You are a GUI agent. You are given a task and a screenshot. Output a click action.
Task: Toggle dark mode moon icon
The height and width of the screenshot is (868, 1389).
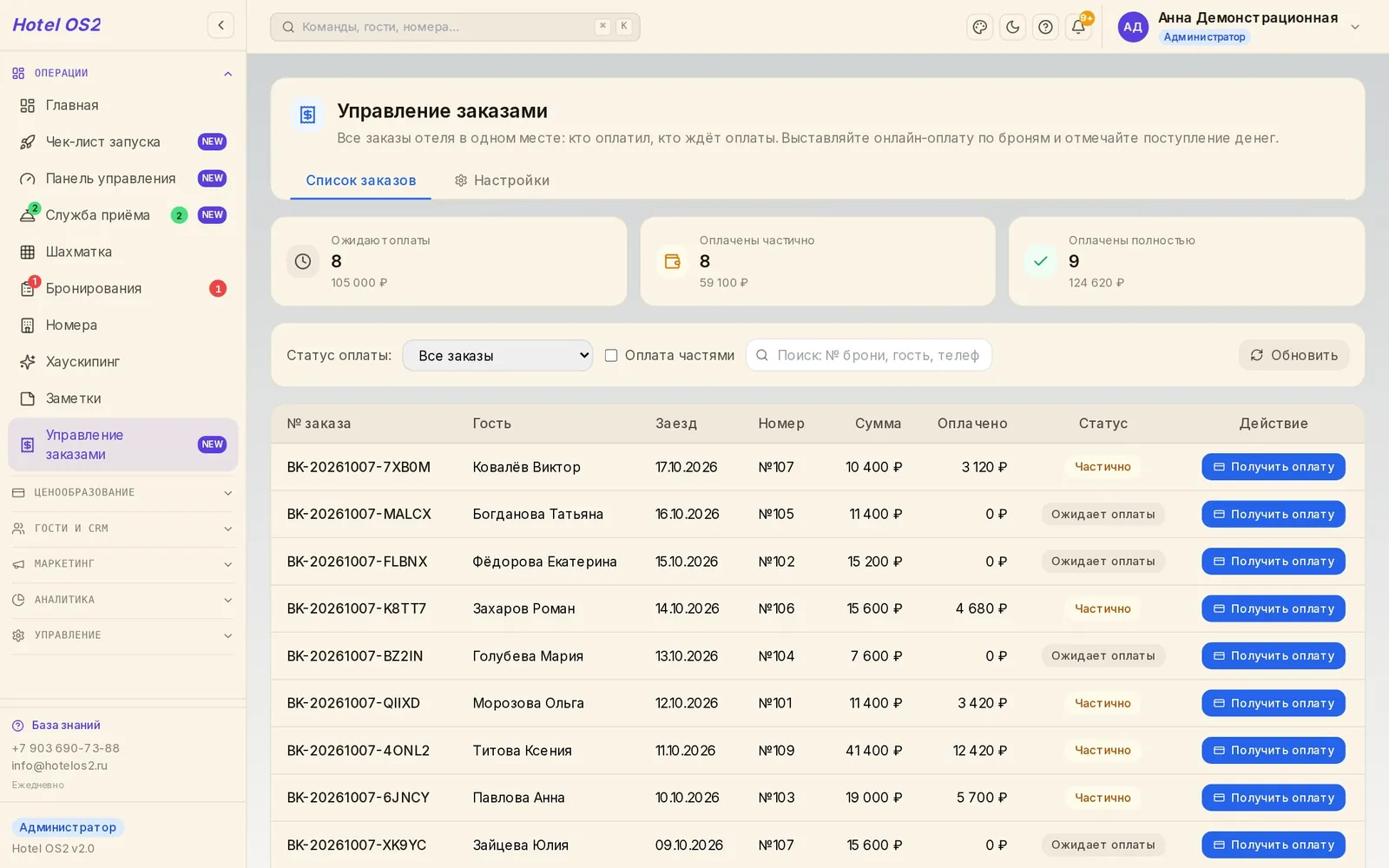[1012, 27]
